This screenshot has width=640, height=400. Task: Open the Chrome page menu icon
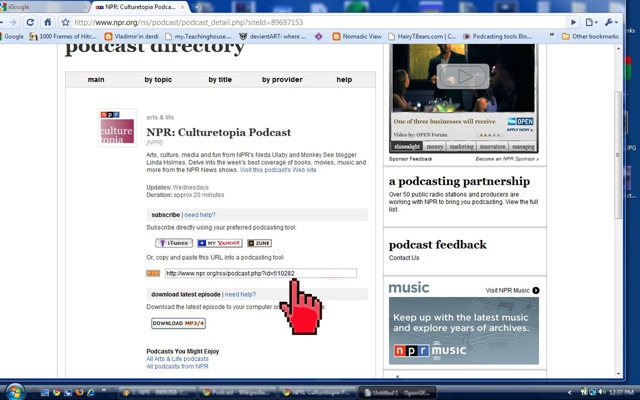591,22
